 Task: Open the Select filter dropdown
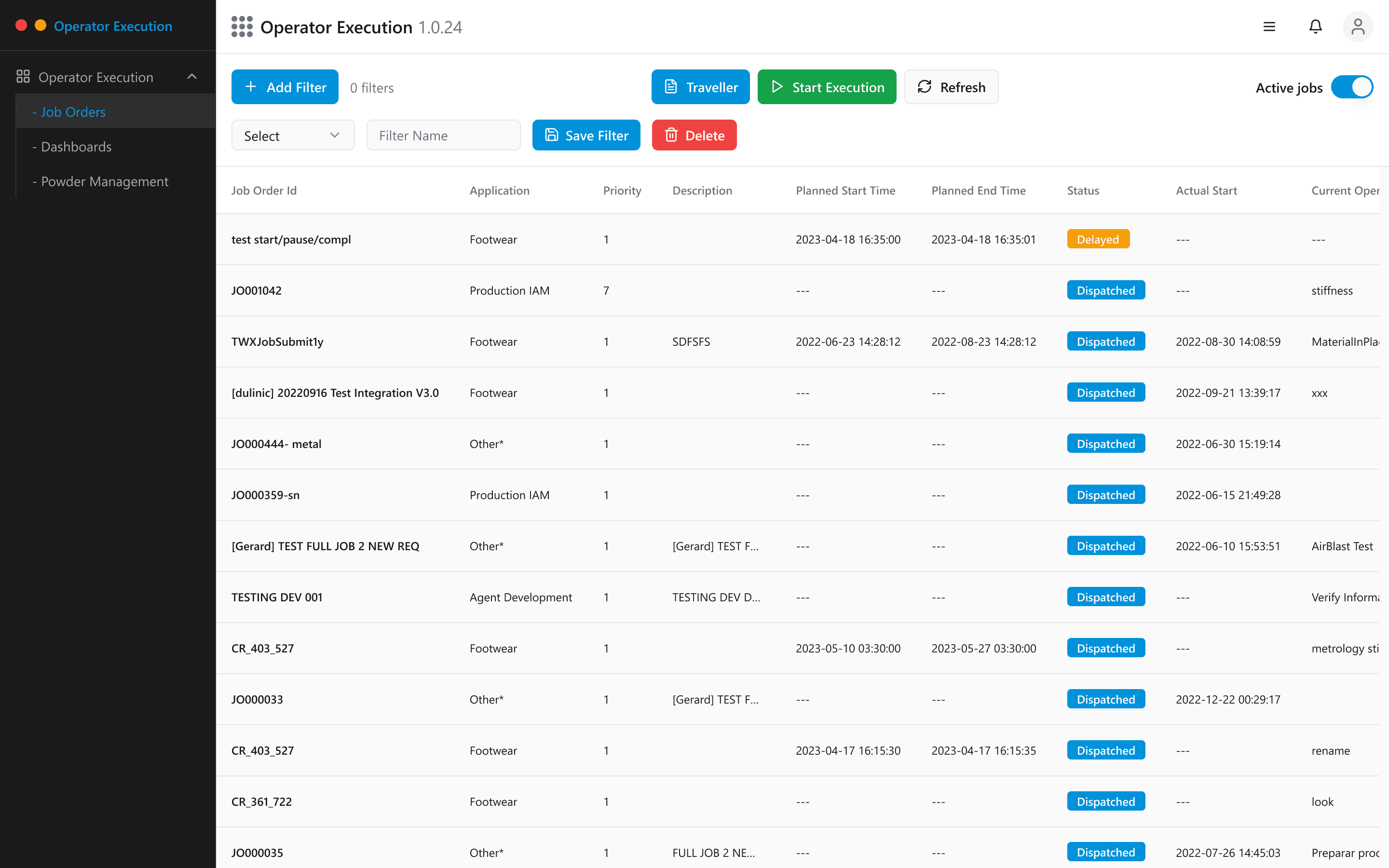[293, 136]
